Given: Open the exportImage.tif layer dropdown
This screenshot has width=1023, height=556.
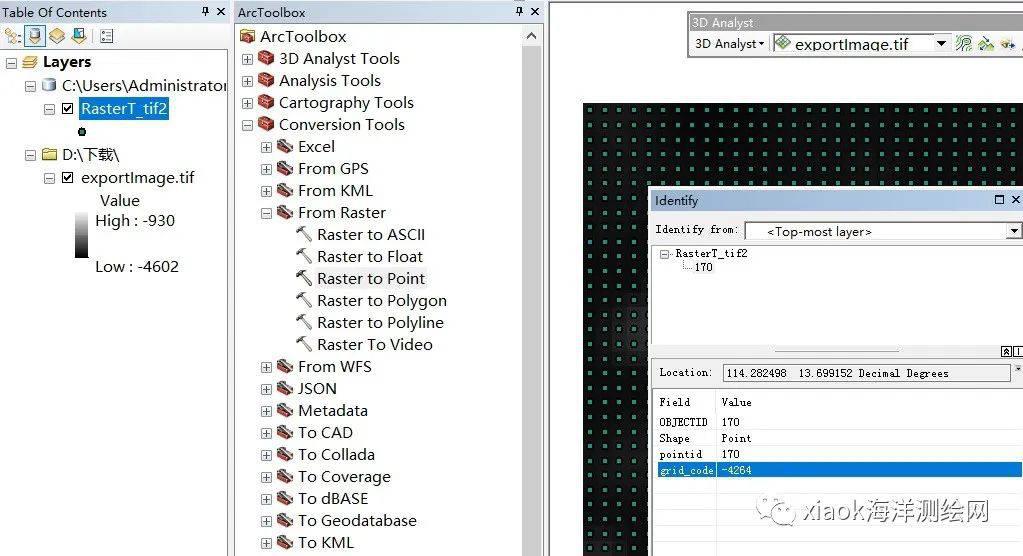Looking at the screenshot, I should pyautogui.click(x=941, y=44).
